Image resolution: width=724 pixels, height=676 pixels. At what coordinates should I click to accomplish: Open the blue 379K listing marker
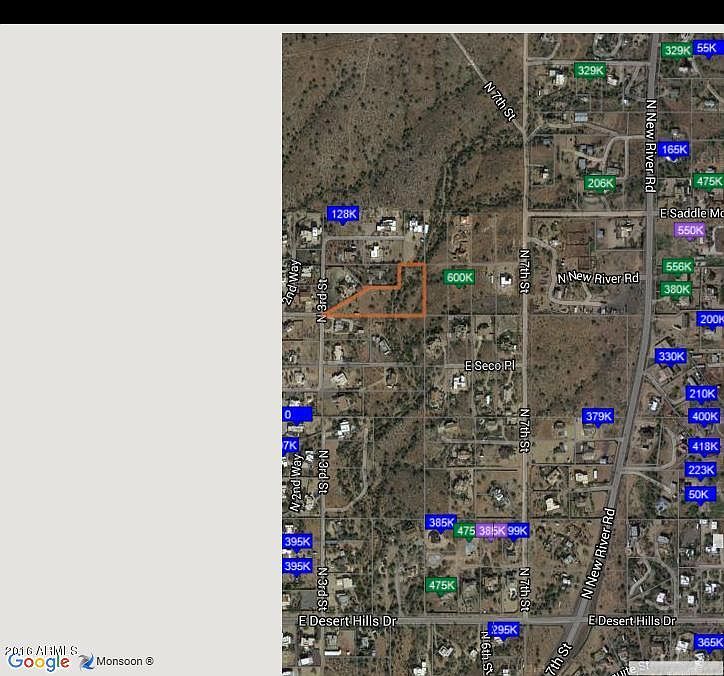(x=598, y=416)
